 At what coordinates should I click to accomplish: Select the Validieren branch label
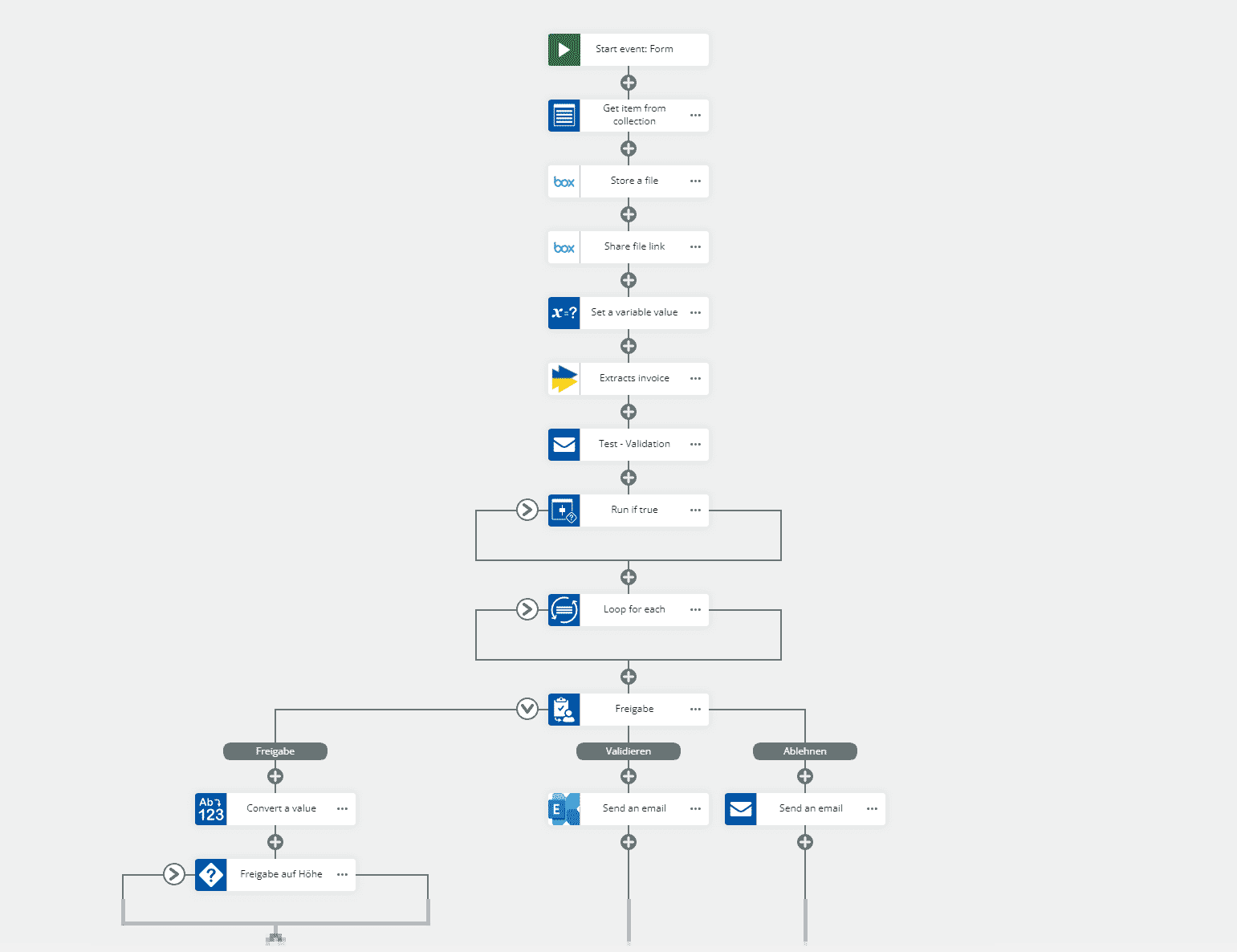(x=629, y=751)
